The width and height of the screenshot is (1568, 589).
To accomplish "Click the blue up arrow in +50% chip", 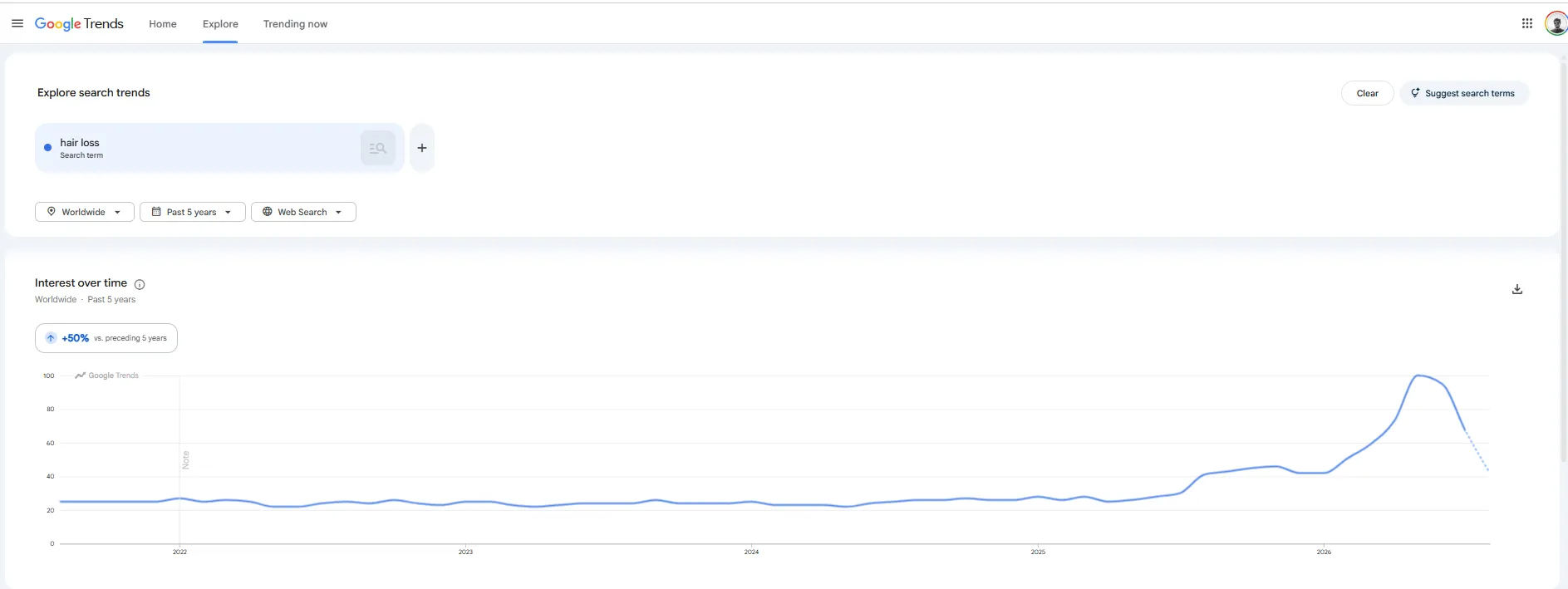I will [51, 338].
